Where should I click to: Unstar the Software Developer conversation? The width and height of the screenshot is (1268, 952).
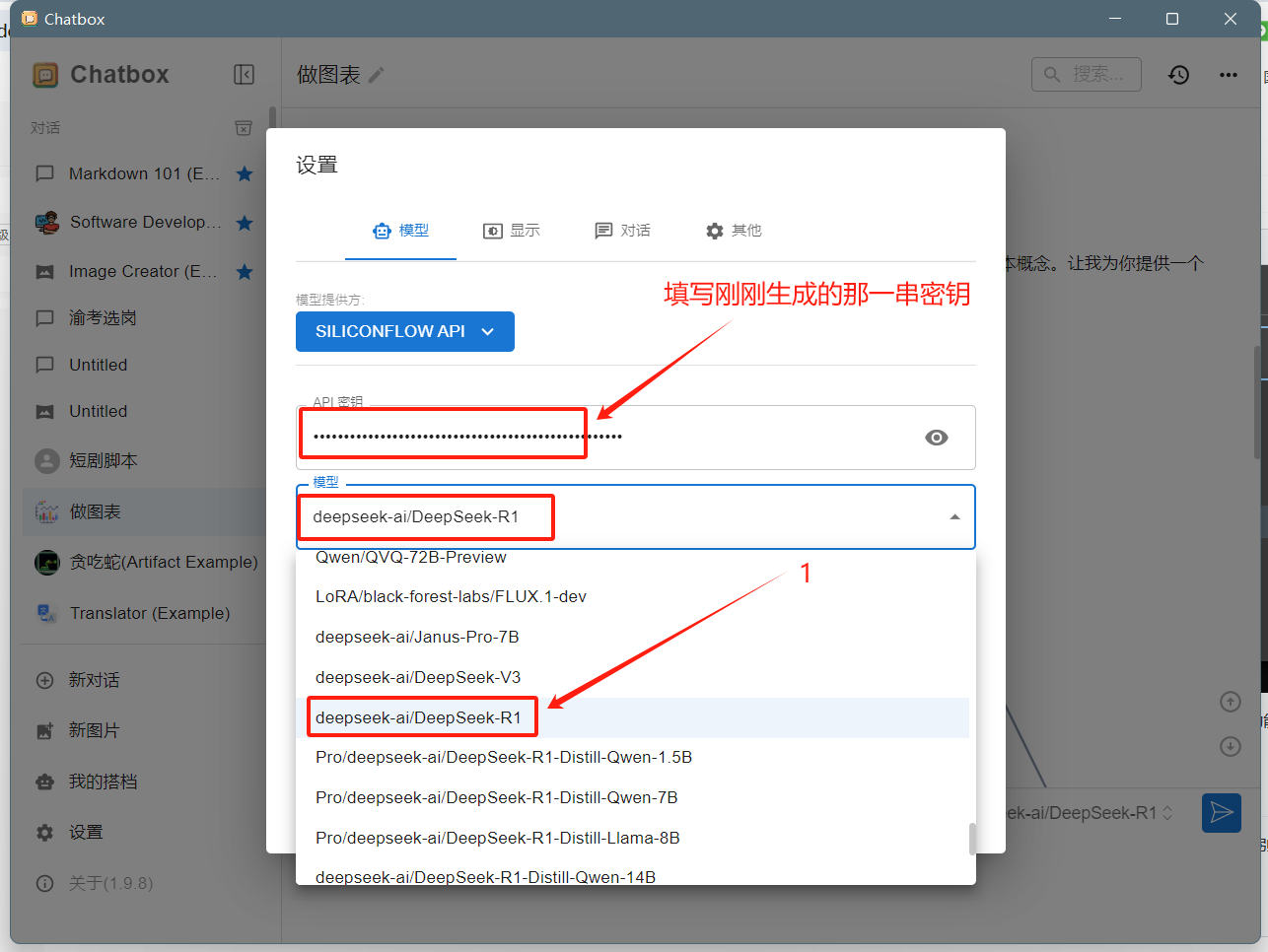[x=245, y=223]
